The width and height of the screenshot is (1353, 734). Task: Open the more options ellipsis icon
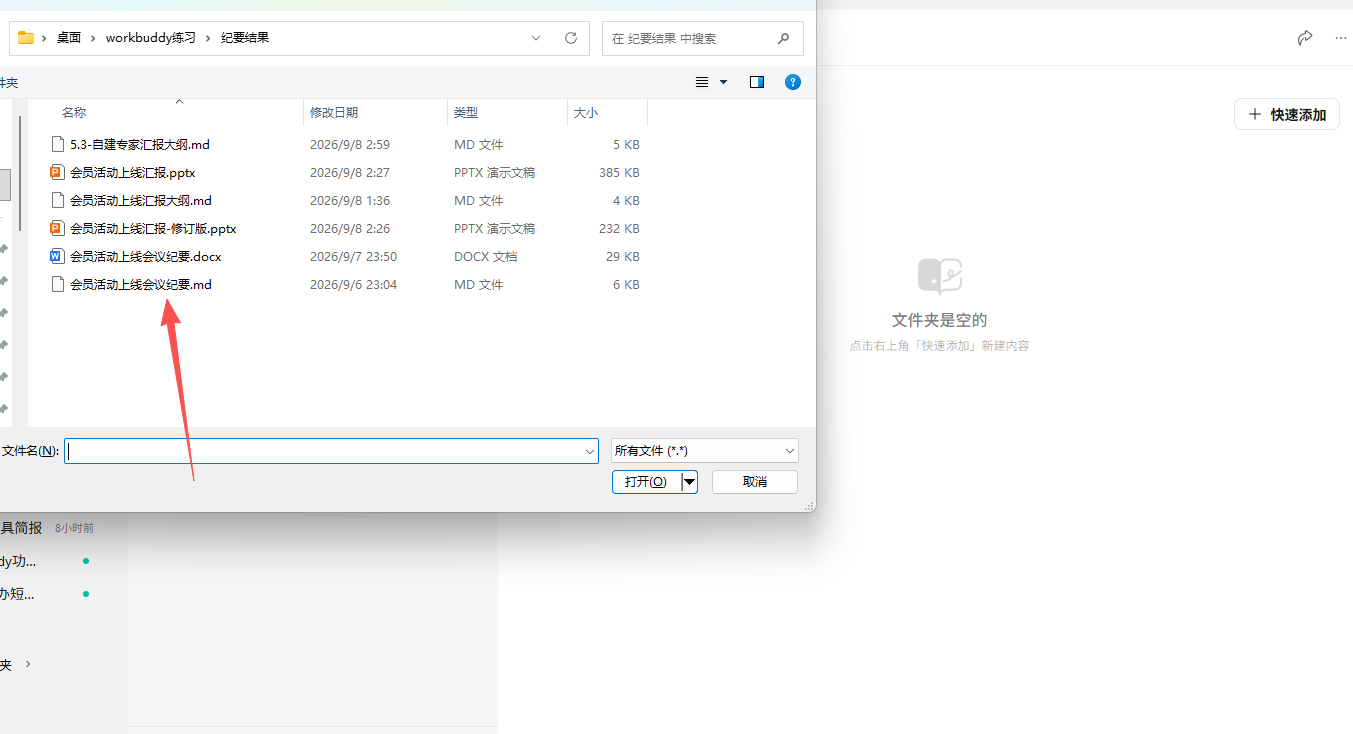(x=1341, y=38)
